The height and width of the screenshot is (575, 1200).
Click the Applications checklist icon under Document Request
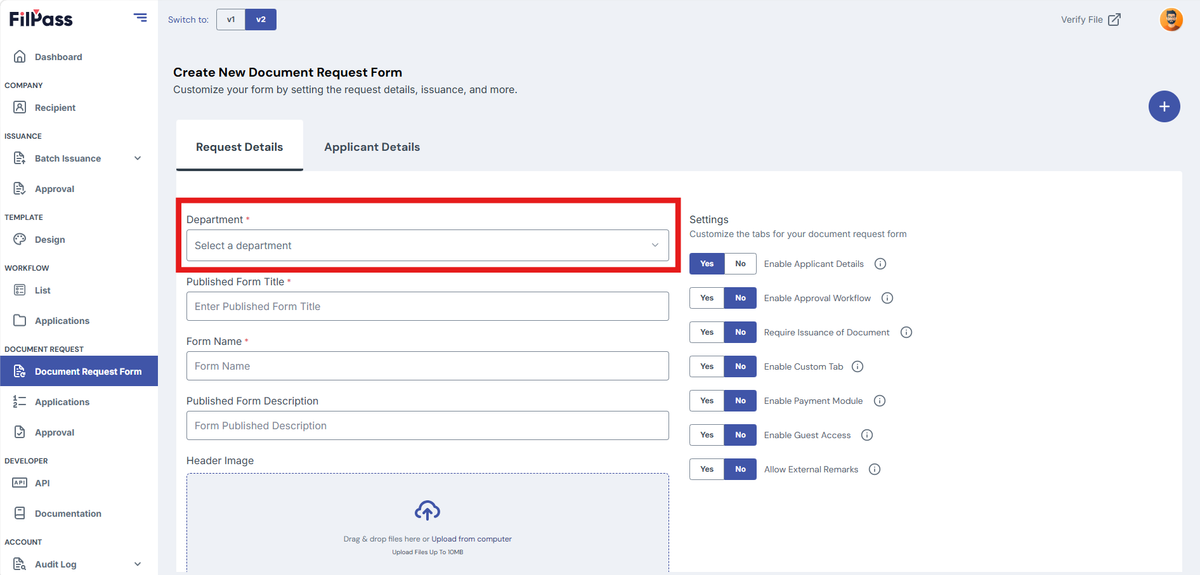click(19, 402)
